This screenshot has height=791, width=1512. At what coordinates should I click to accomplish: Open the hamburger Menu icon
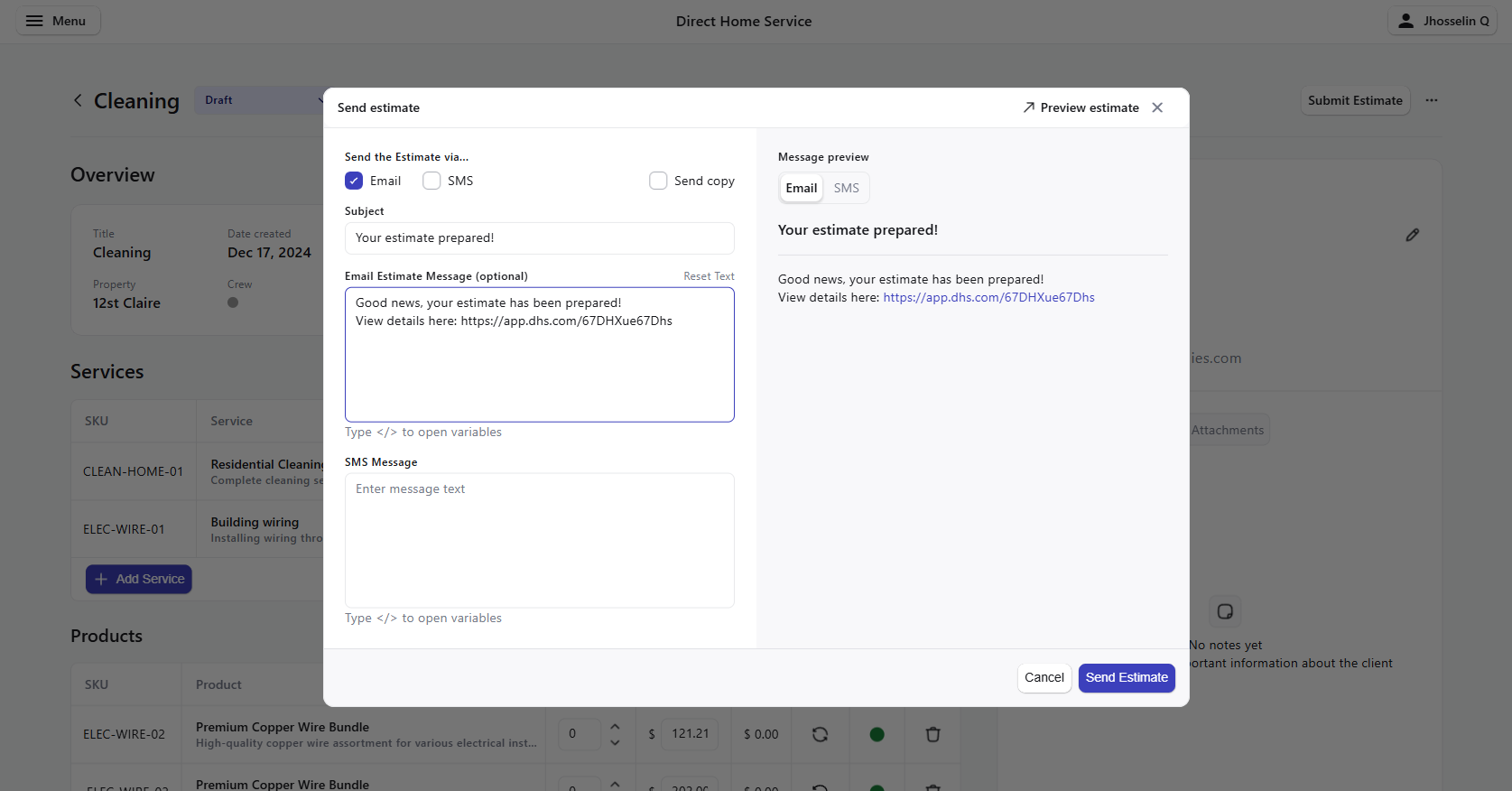(x=34, y=21)
